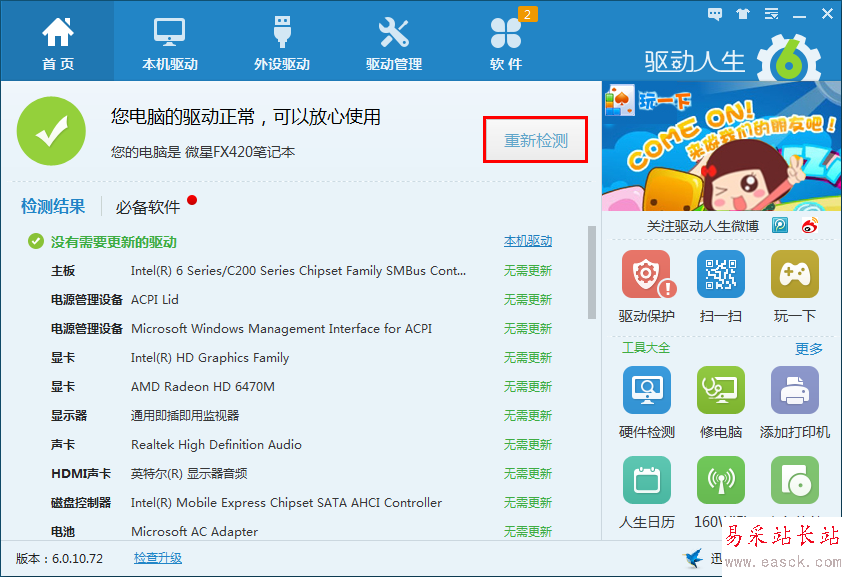Open the Sina Weibo icon
Image resolution: width=842 pixels, height=577 pixels.
(810, 225)
